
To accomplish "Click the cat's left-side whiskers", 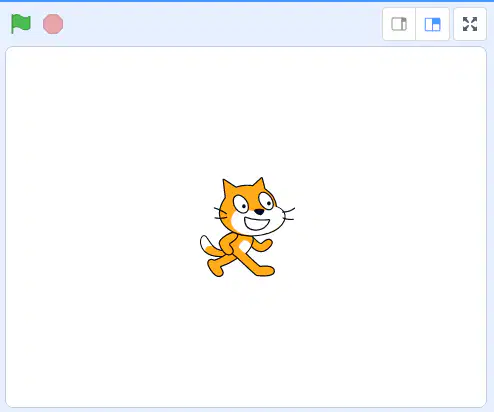I will tap(220, 213).
